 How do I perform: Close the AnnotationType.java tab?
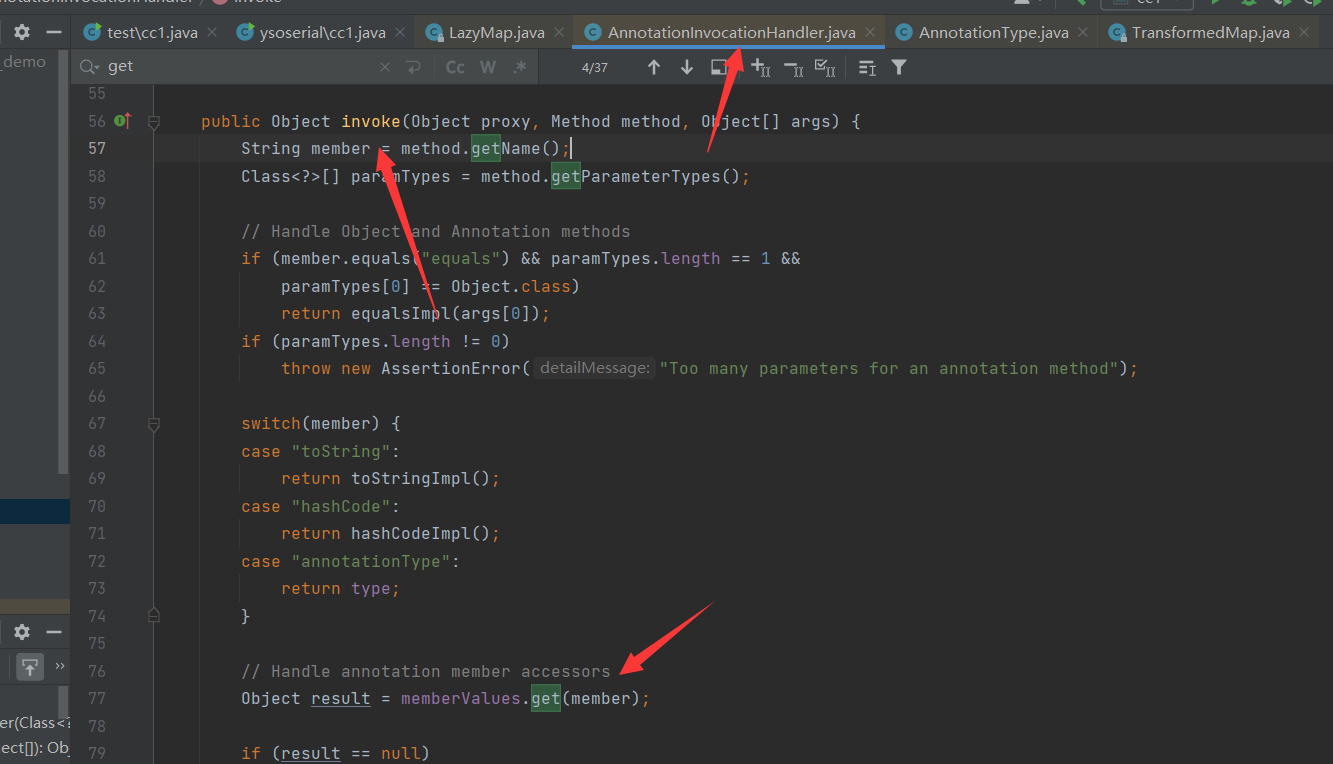tap(1083, 33)
